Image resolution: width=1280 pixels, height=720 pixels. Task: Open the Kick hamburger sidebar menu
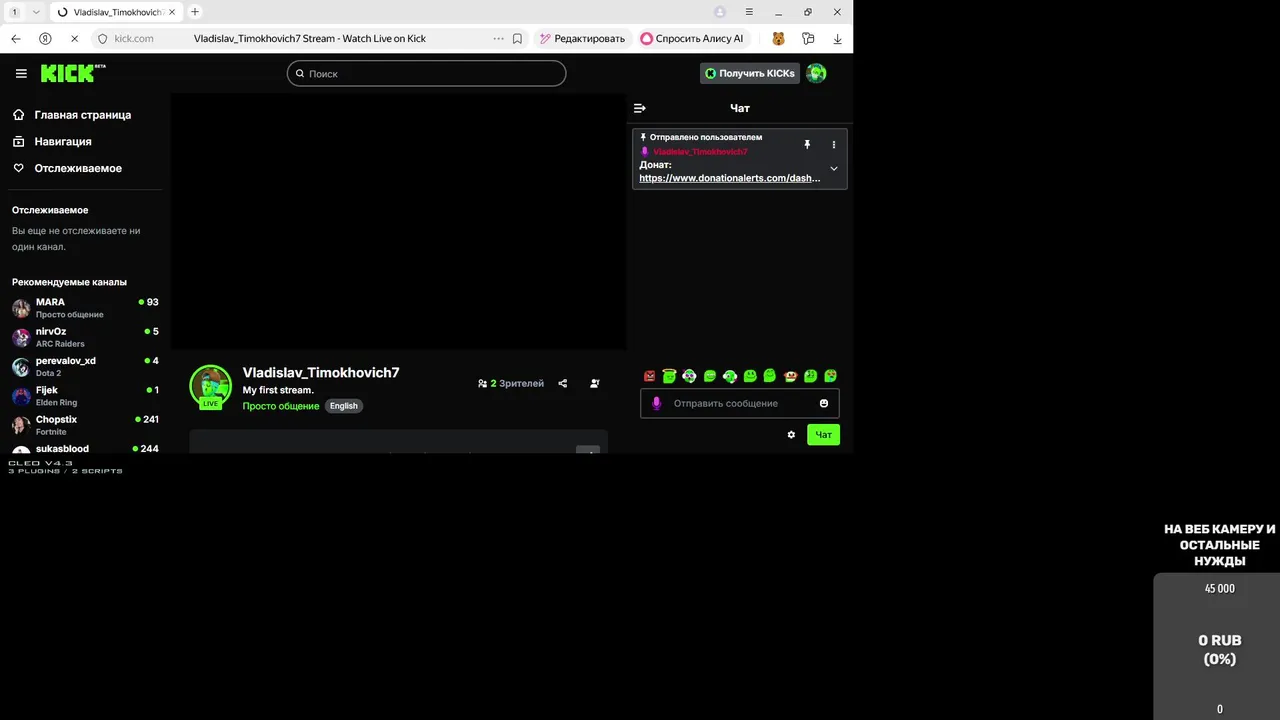click(x=21, y=73)
